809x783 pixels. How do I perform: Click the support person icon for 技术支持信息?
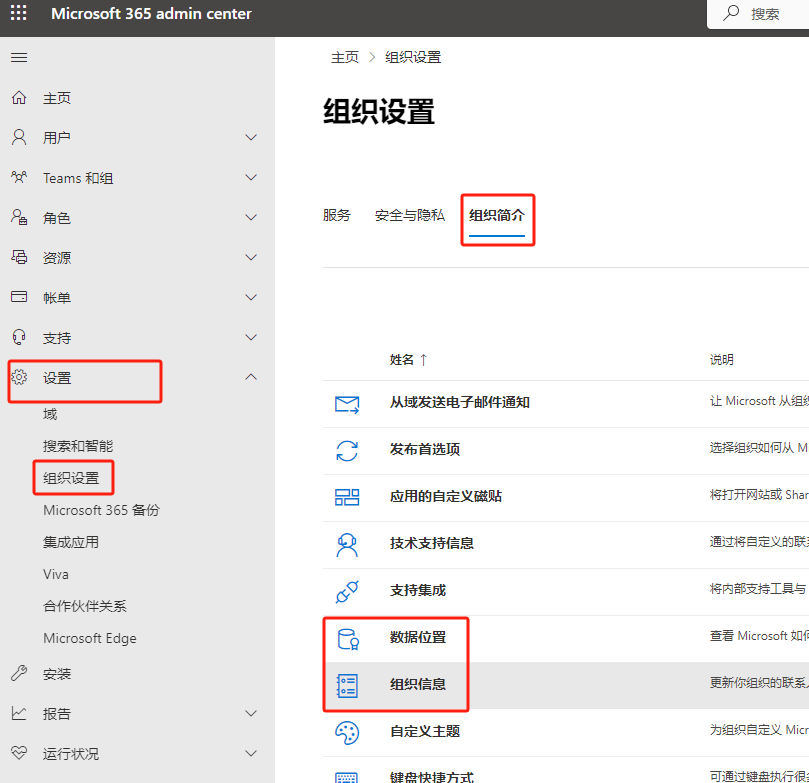tap(347, 545)
